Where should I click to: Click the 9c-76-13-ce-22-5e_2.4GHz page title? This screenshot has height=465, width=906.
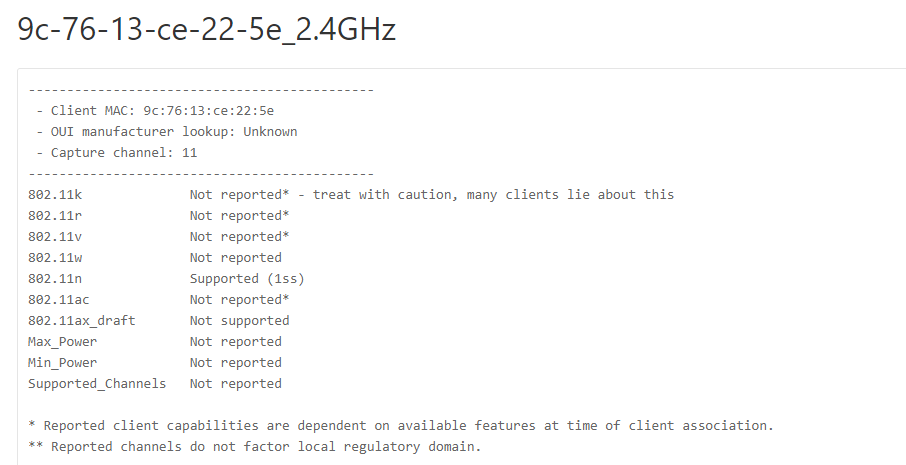tap(207, 29)
